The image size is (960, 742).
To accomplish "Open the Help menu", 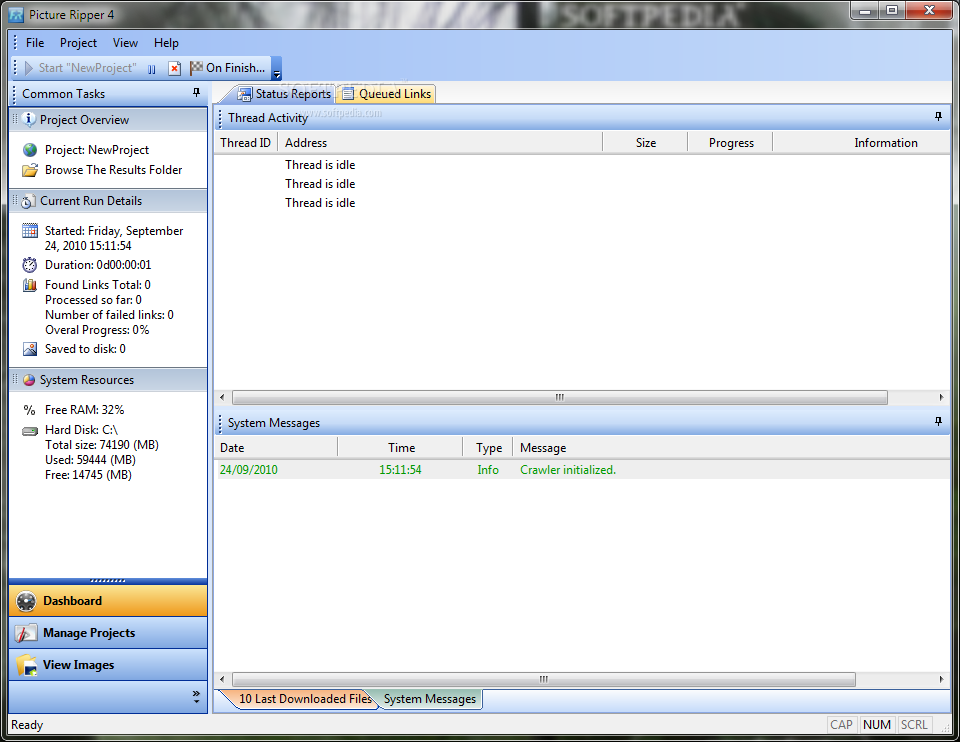I will tap(166, 43).
